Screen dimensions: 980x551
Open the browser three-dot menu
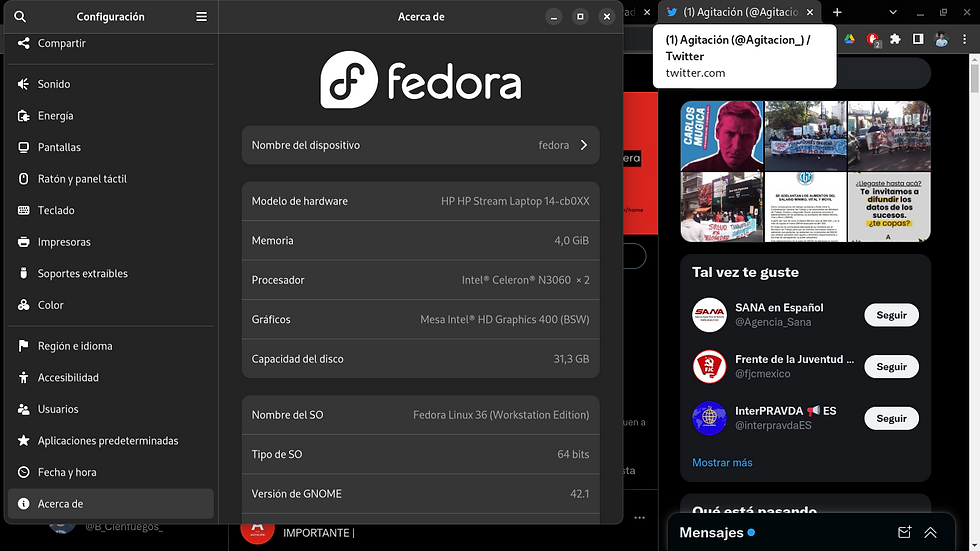(x=964, y=39)
